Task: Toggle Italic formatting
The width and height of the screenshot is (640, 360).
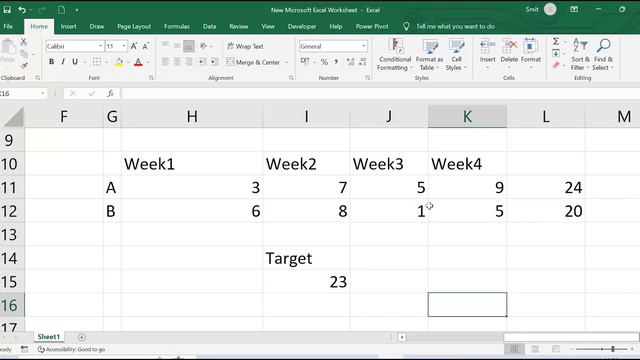Action: (x=63, y=62)
